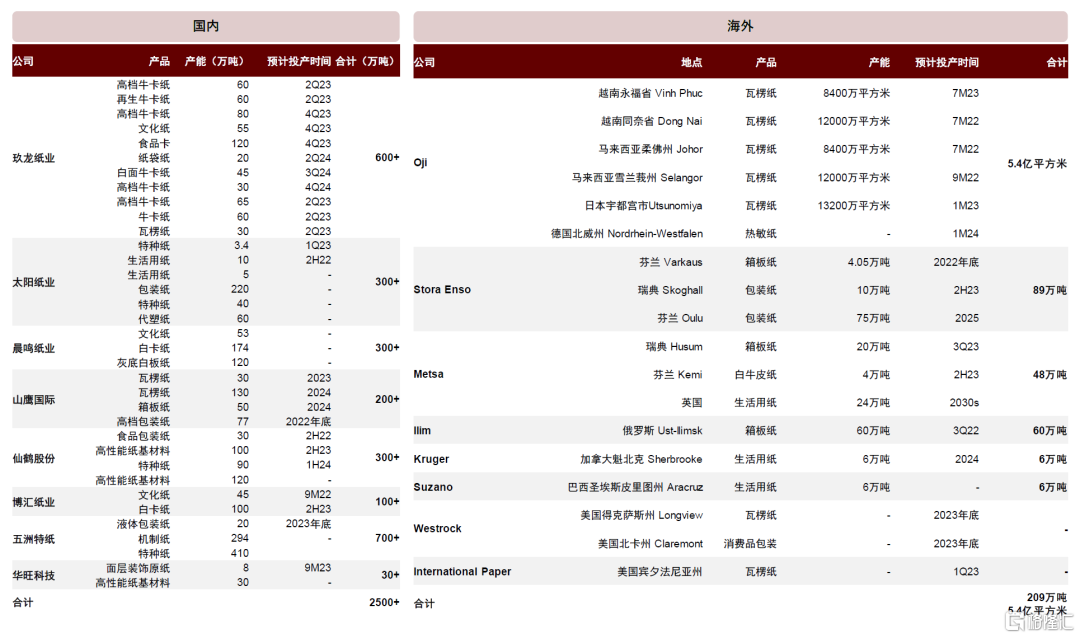Click location 芬兰 Kemi
The height and width of the screenshot is (638, 1080).
tap(678, 375)
